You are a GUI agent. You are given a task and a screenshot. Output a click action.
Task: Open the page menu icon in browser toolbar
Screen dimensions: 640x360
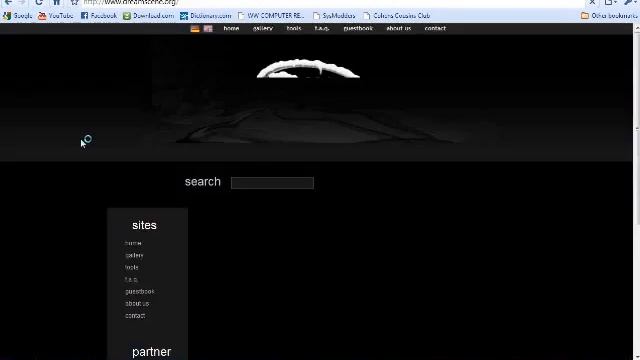(x=609, y=2)
